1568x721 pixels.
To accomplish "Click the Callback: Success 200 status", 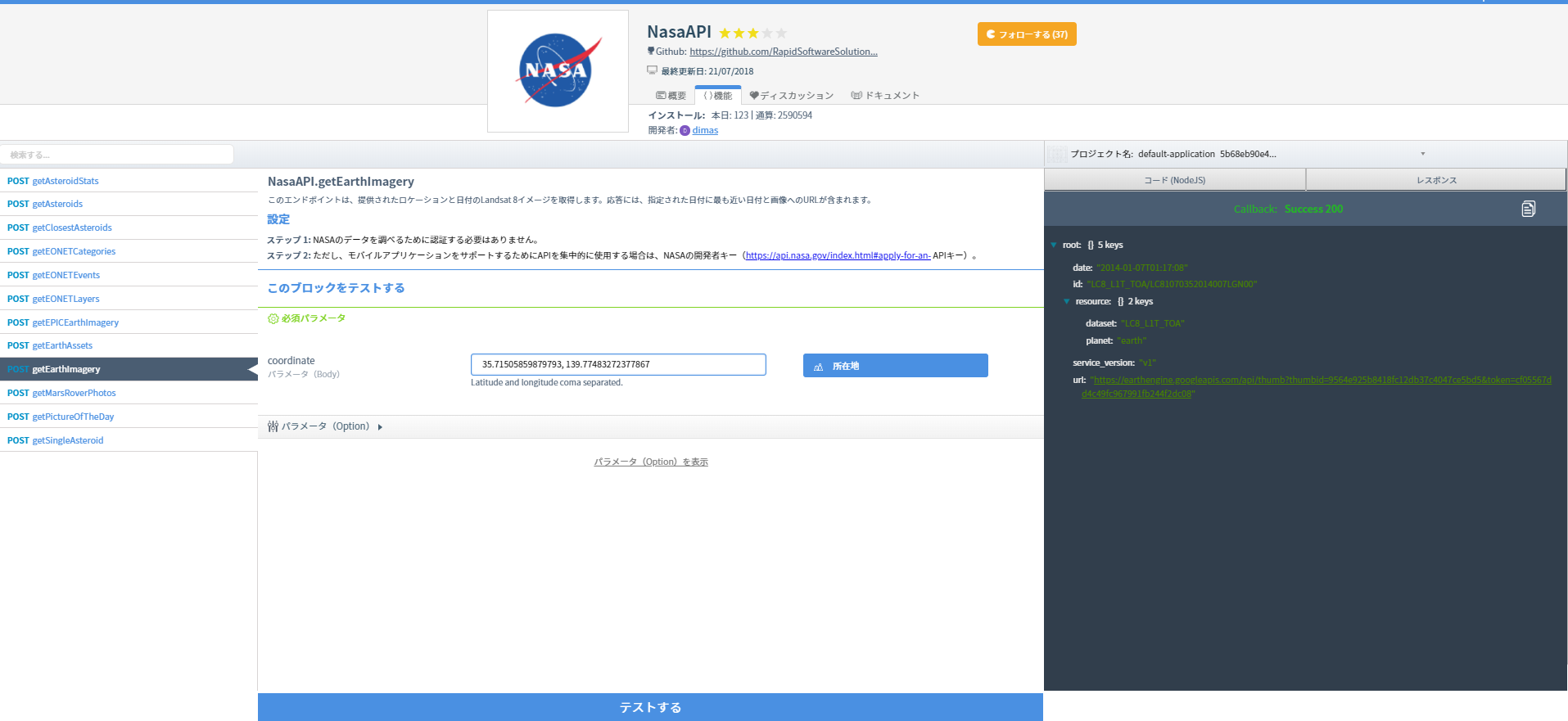I will pos(1288,209).
